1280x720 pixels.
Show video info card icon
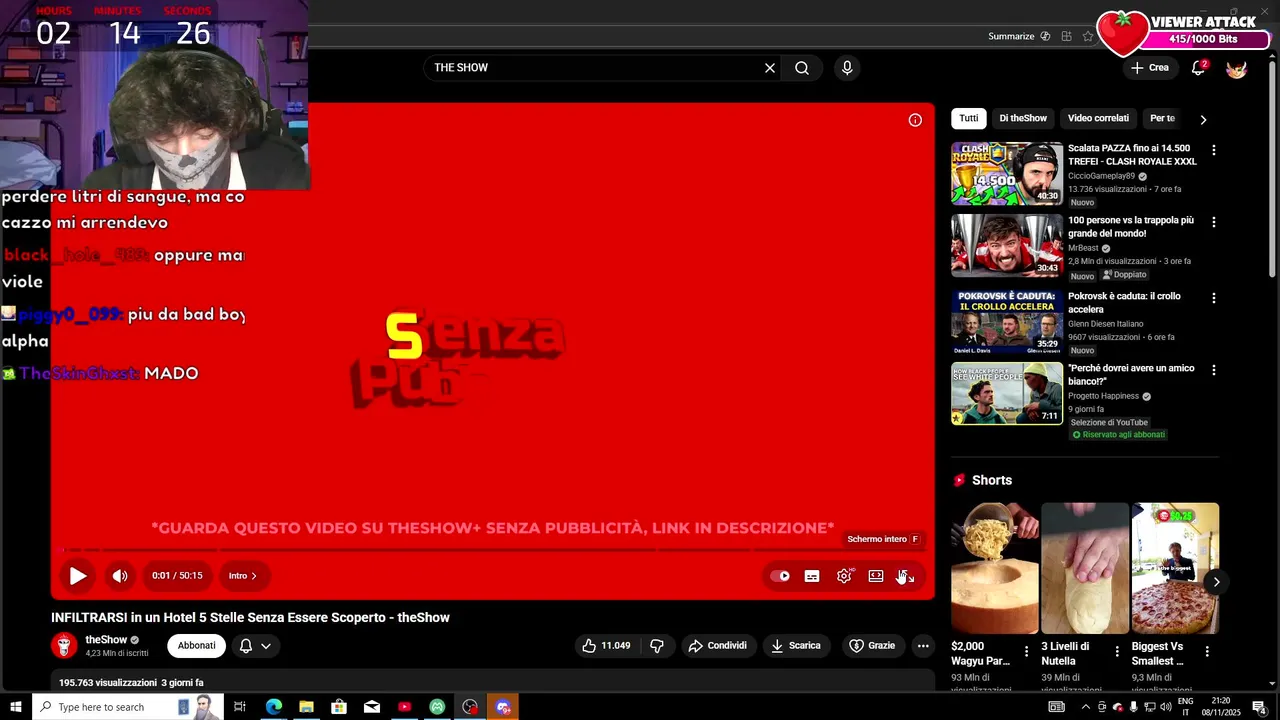coord(915,120)
